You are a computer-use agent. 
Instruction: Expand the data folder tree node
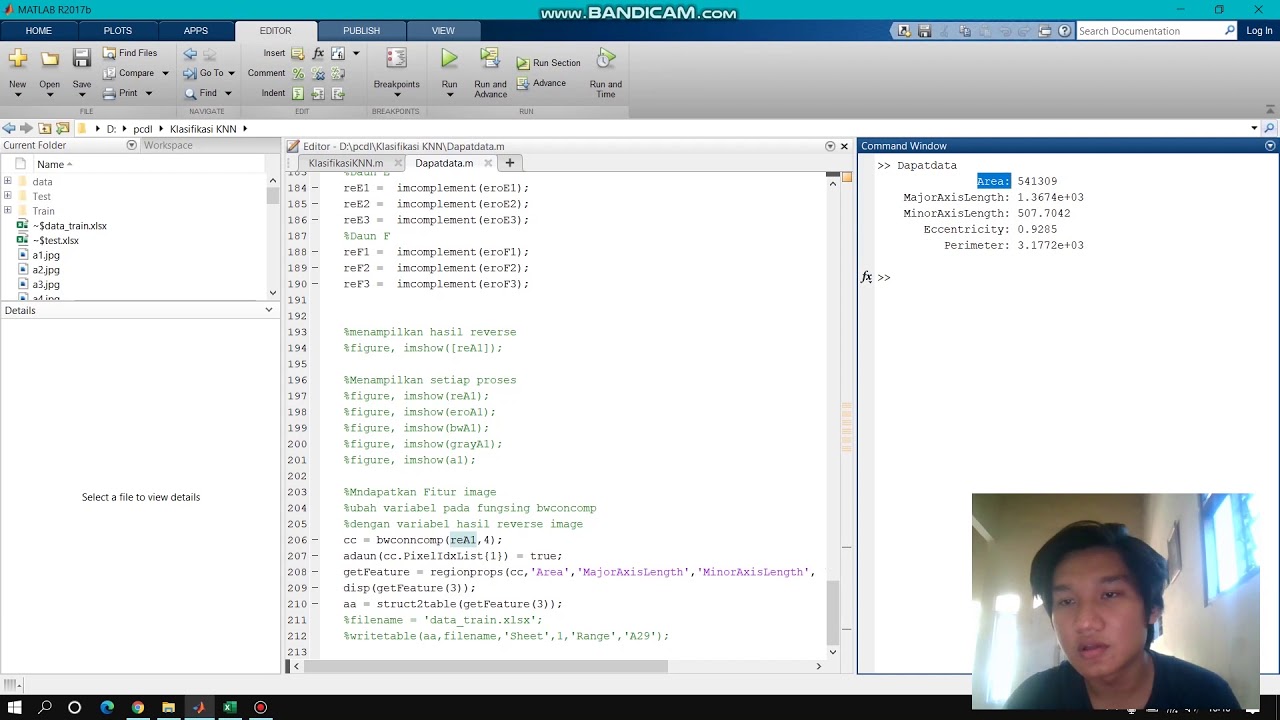[8, 181]
